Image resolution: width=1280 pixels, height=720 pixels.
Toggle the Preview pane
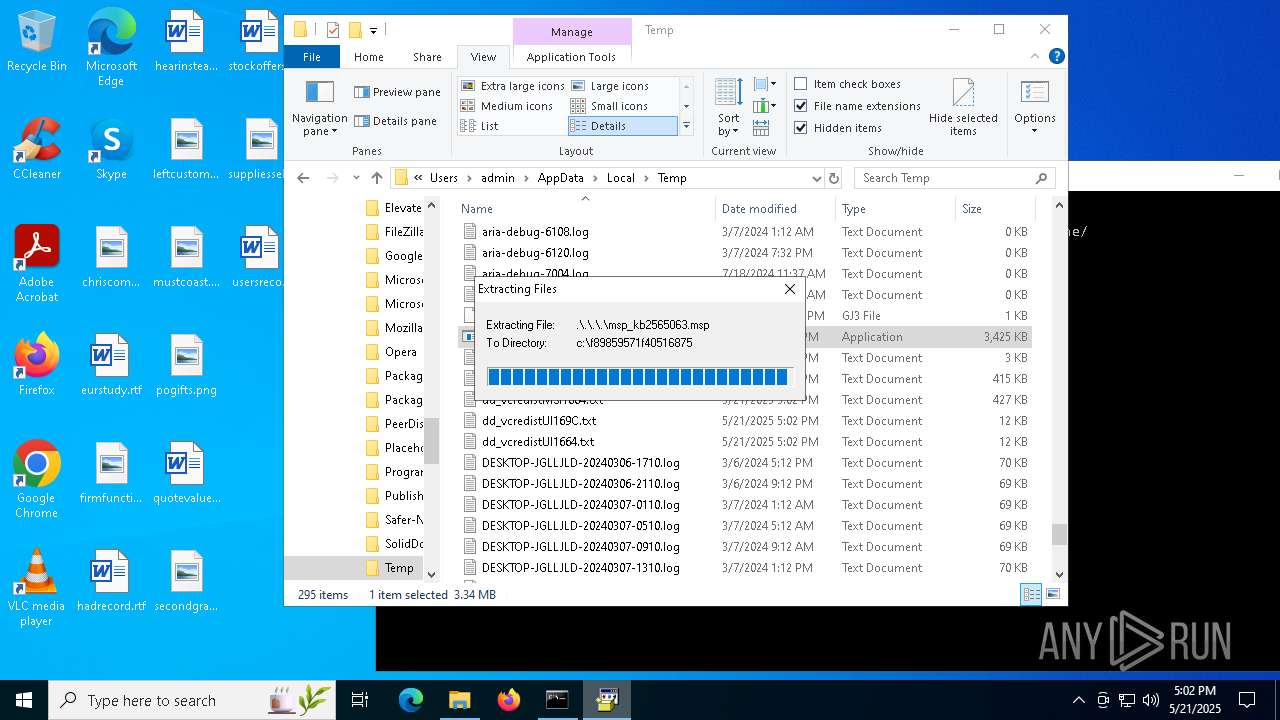[x=397, y=92]
